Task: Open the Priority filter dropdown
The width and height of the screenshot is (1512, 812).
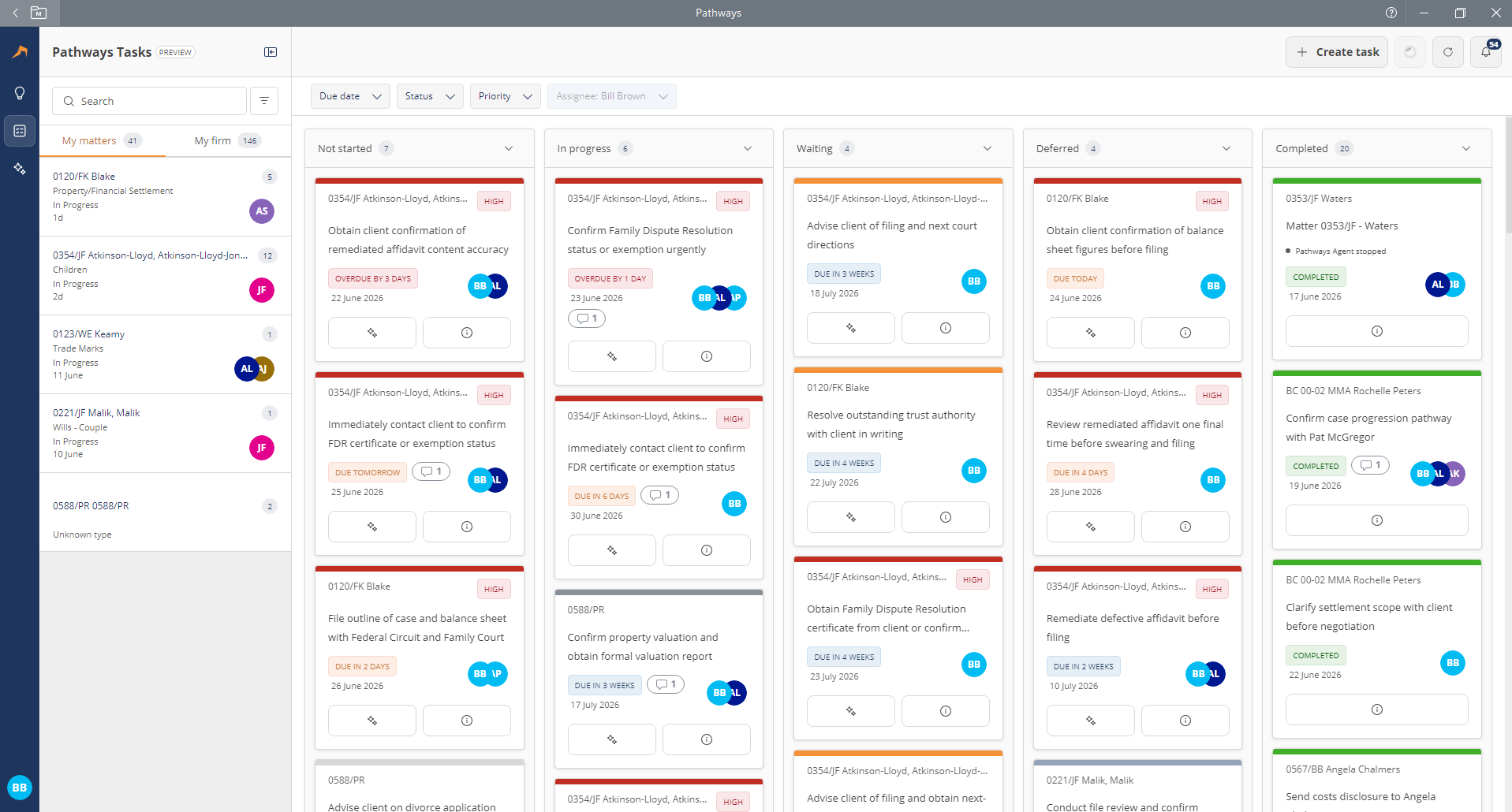Action: click(505, 96)
